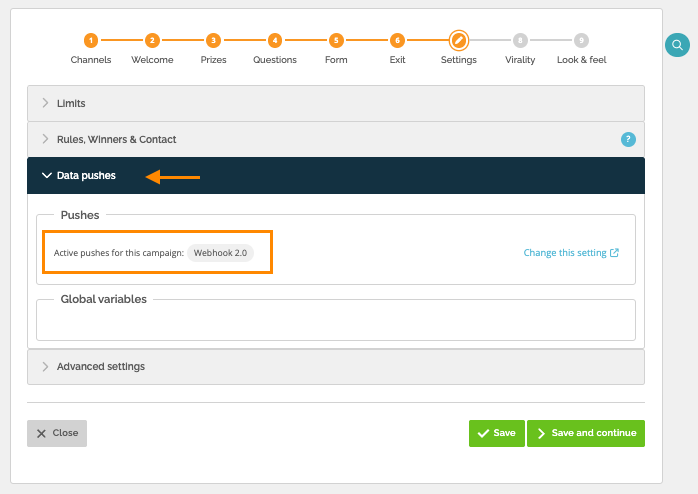This screenshot has width=698, height=494.
Task: Open the Form step label
Action: 336,60
